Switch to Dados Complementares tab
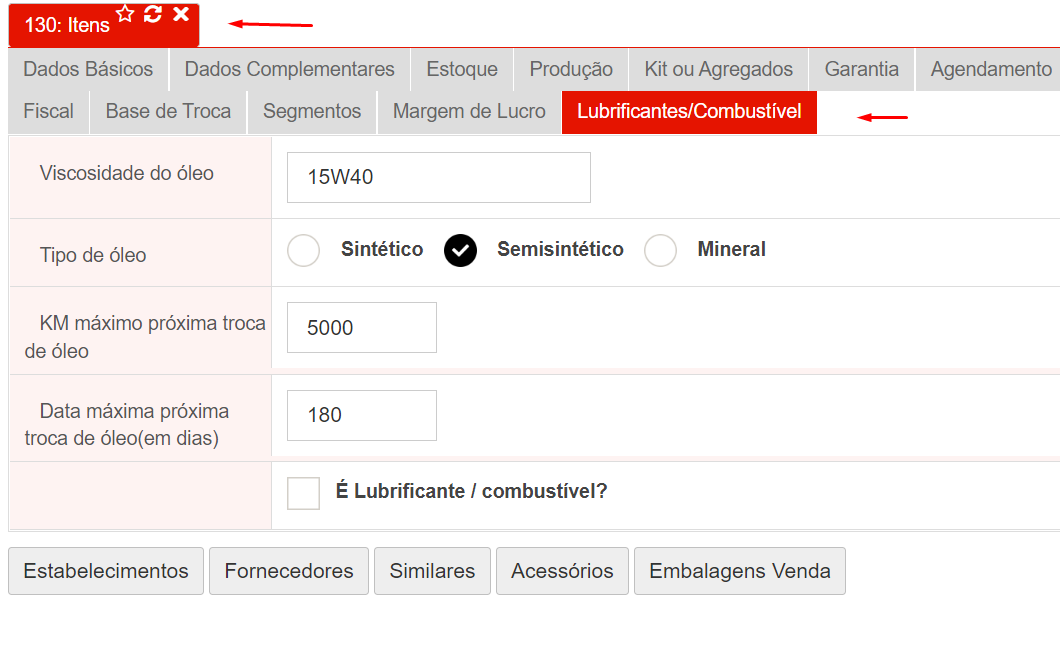The height and width of the screenshot is (669, 1060). [x=289, y=69]
